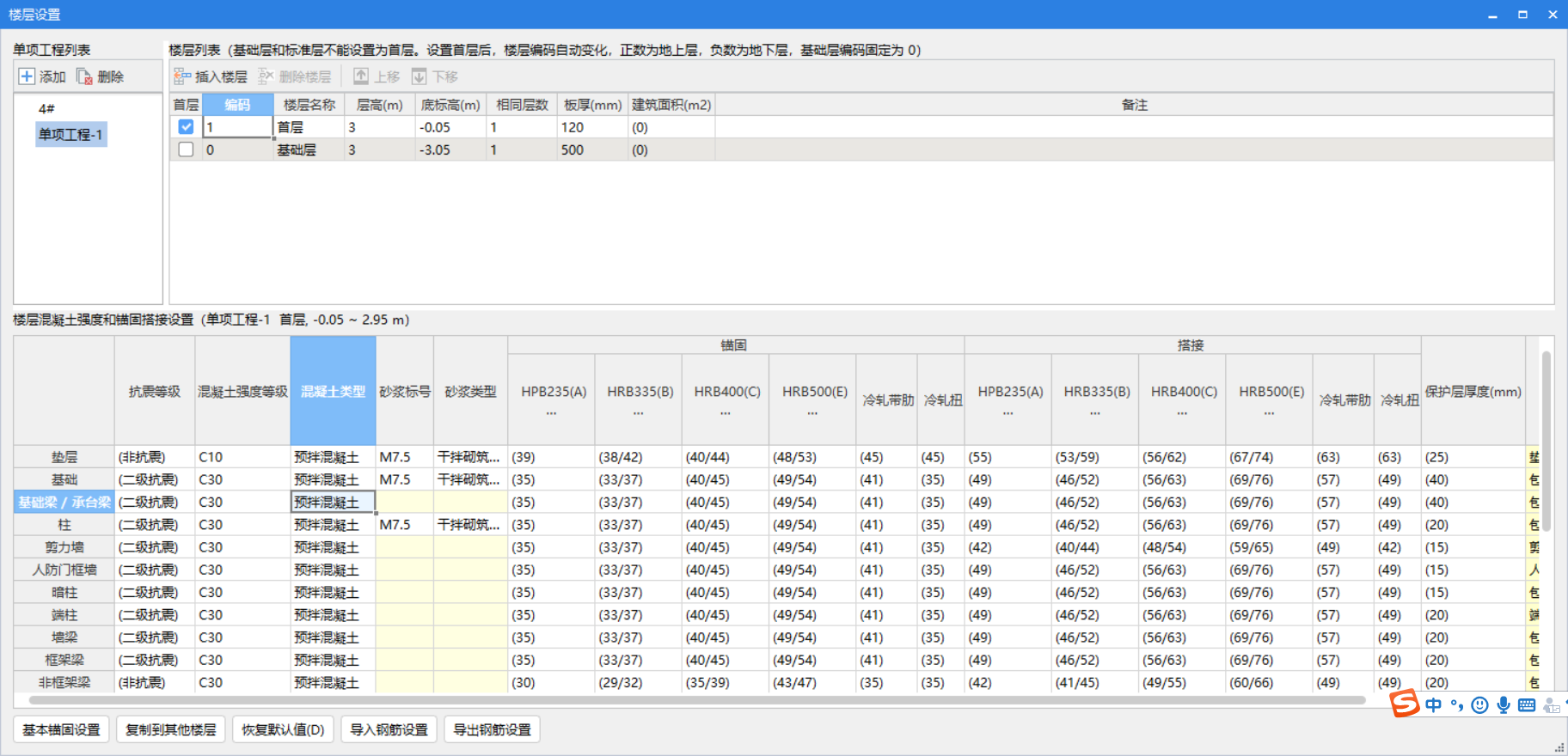Click the 导出钢筋设置 button
Image resolution: width=1568 pixels, height=756 pixels.
tap(493, 729)
